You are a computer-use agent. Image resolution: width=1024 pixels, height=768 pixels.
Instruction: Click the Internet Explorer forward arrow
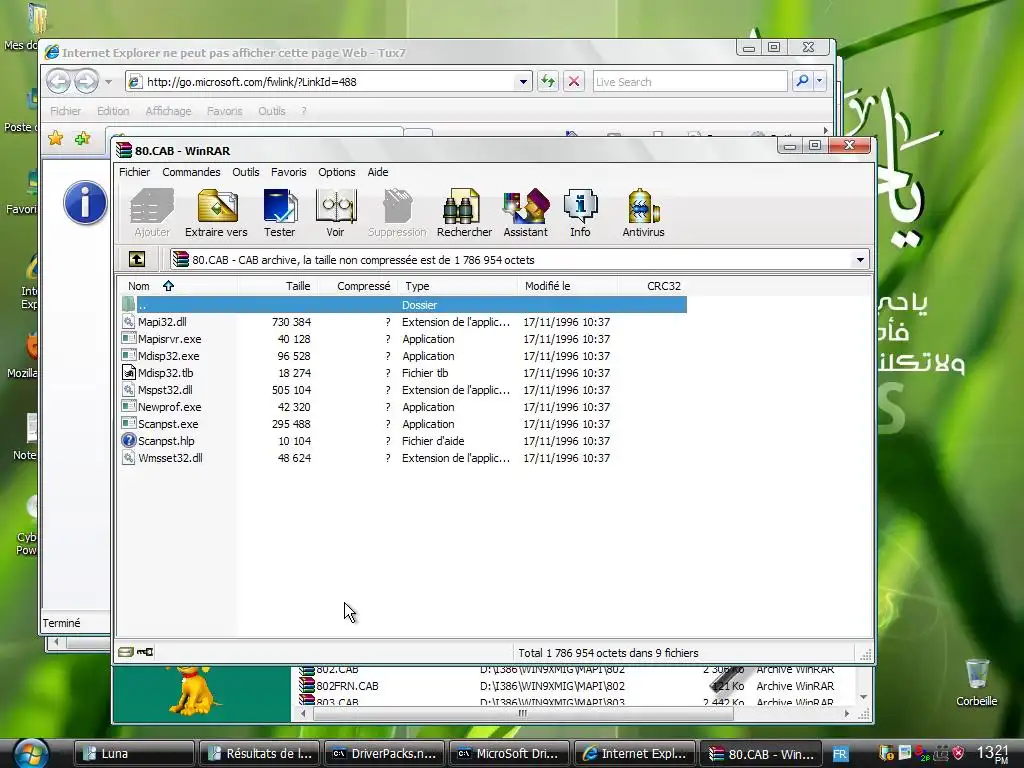pyautogui.click(x=86, y=82)
